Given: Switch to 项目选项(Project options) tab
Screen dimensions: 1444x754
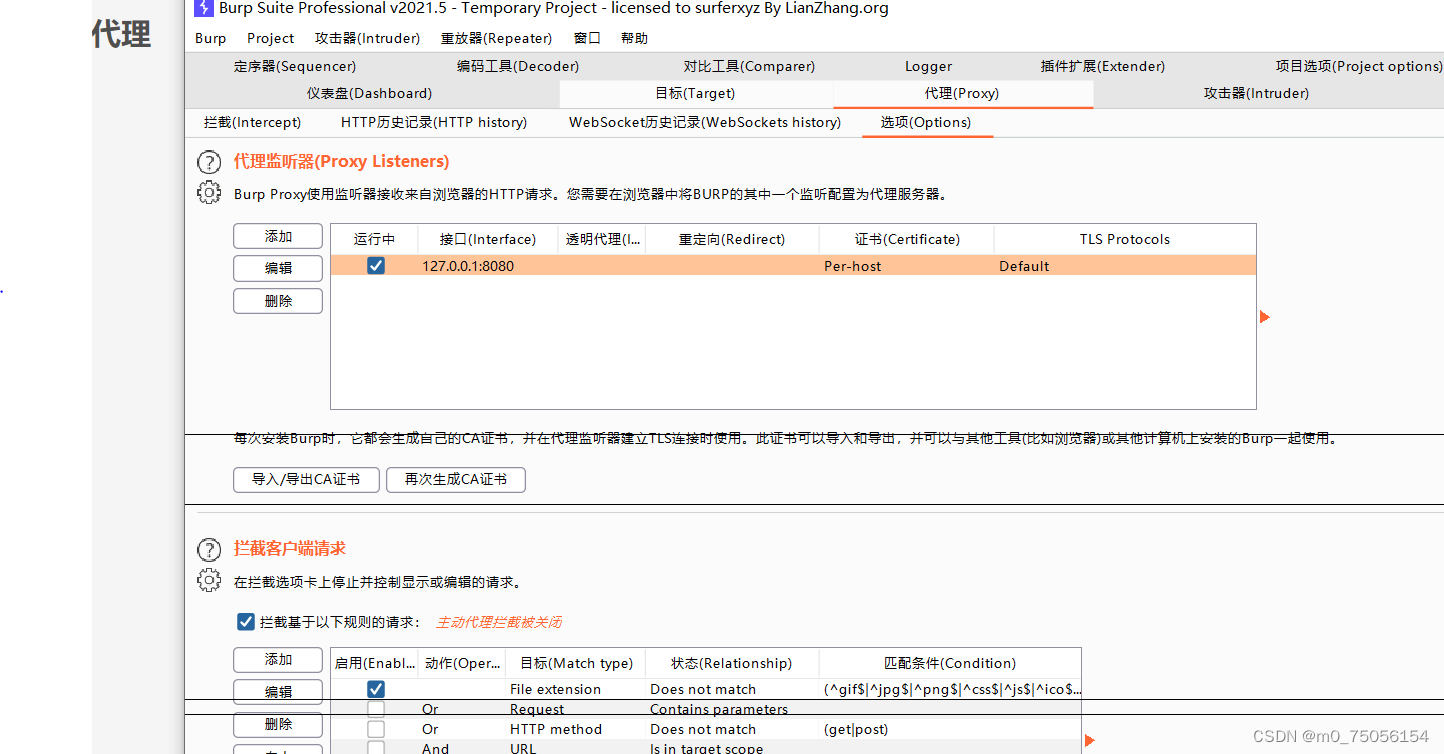Looking at the screenshot, I should (1359, 66).
